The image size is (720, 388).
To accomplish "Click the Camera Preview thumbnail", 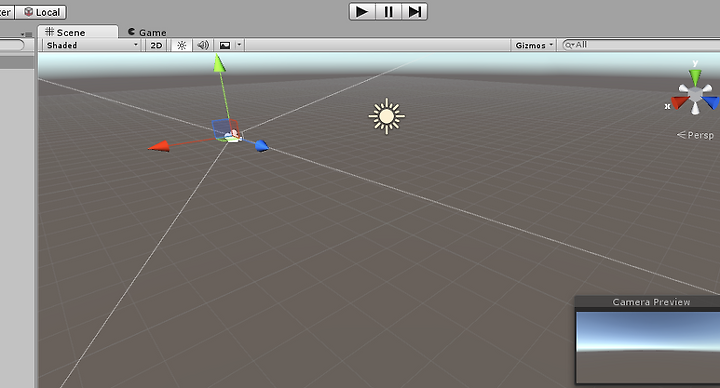I will [648, 347].
